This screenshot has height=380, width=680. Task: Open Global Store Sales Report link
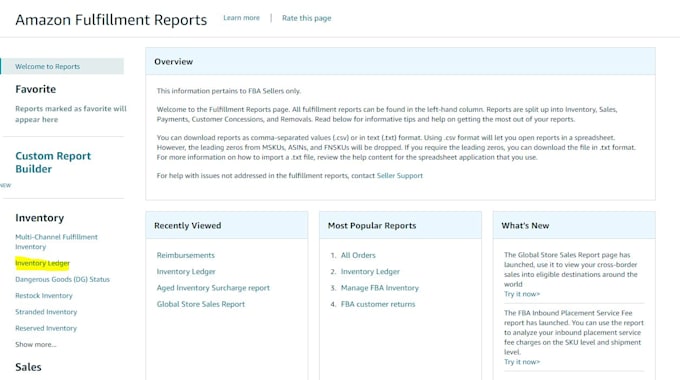(x=201, y=305)
